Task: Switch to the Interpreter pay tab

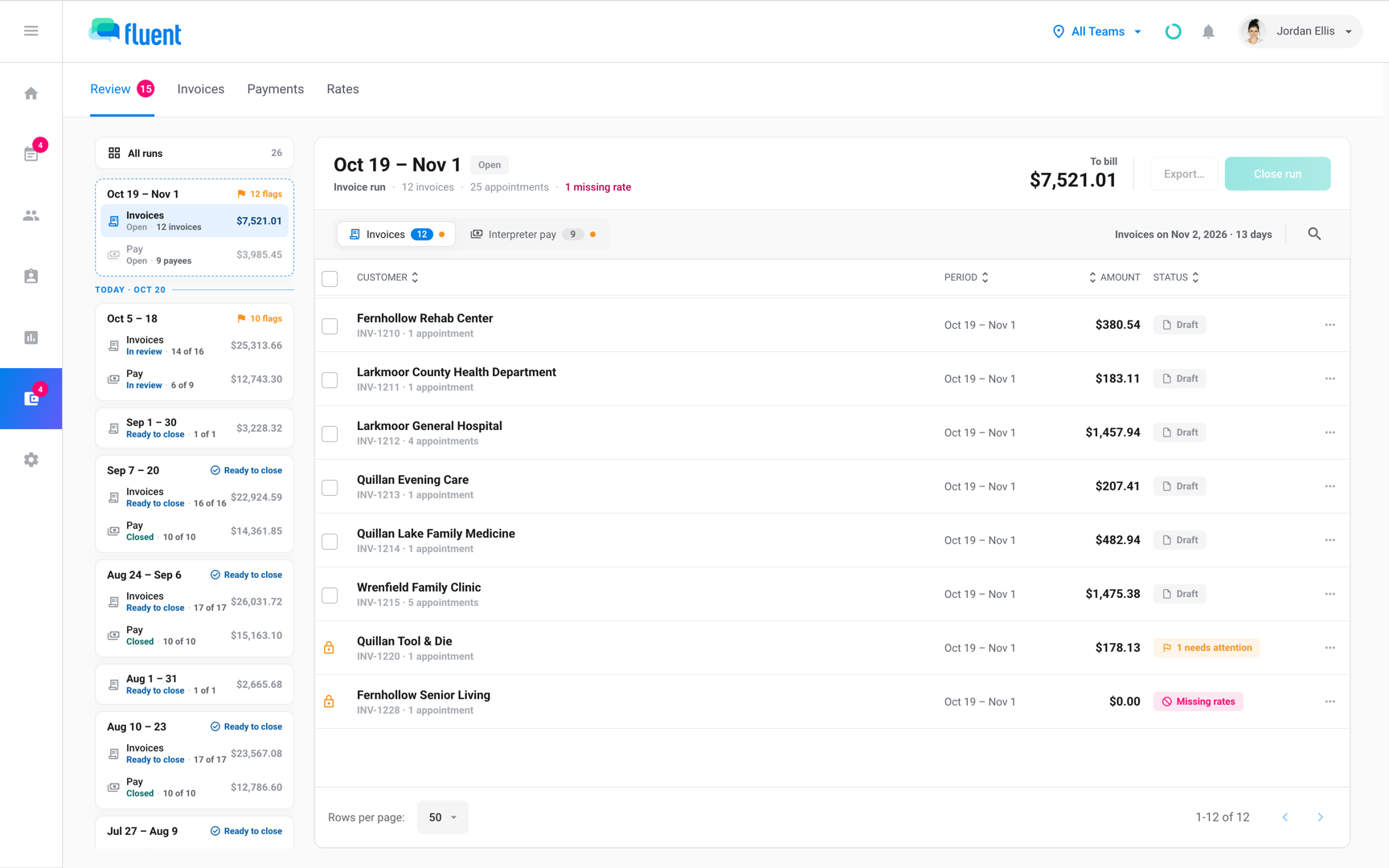Action: (x=532, y=234)
